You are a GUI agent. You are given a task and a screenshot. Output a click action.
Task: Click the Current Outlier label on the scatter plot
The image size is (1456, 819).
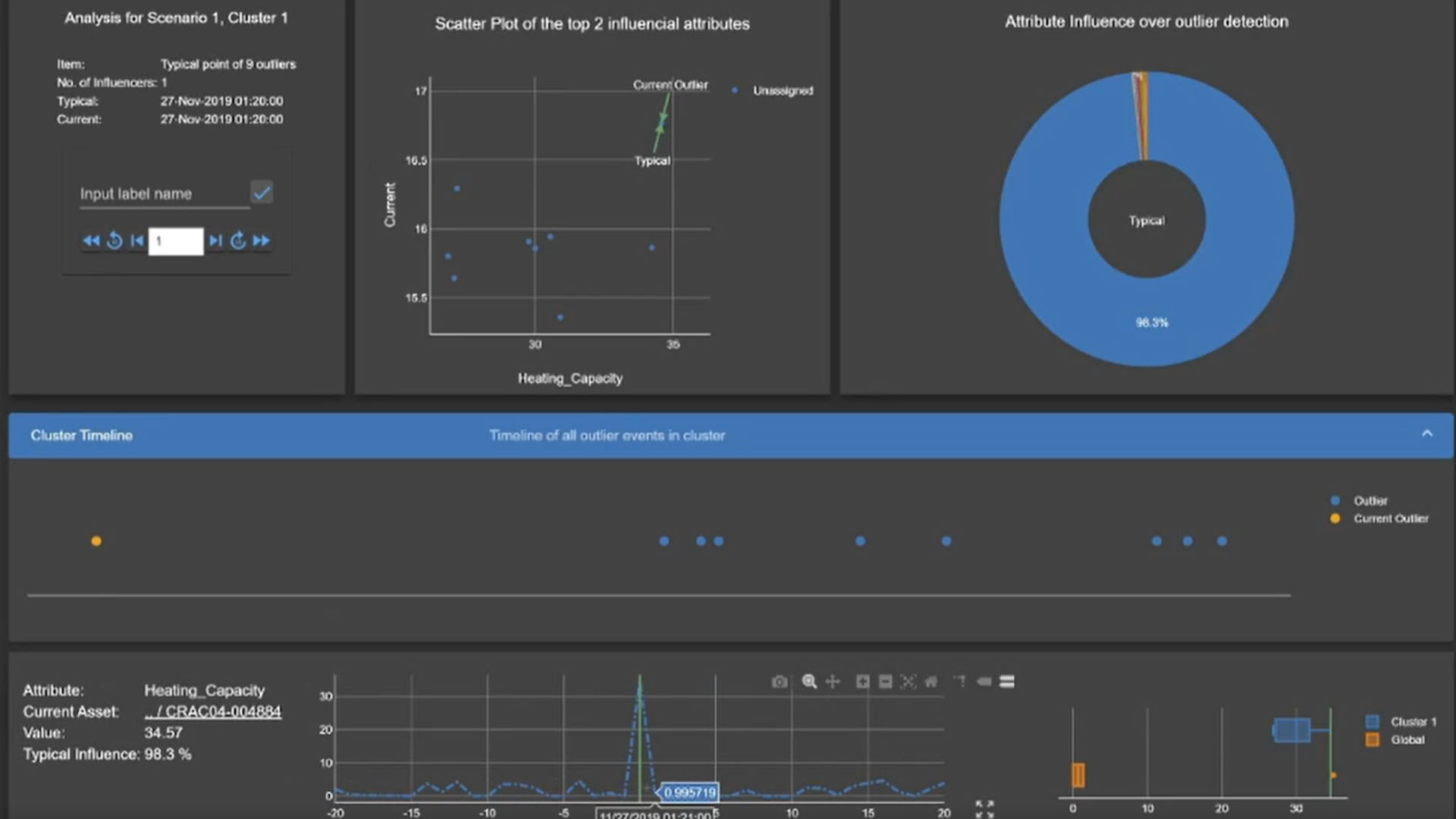(670, 85)
